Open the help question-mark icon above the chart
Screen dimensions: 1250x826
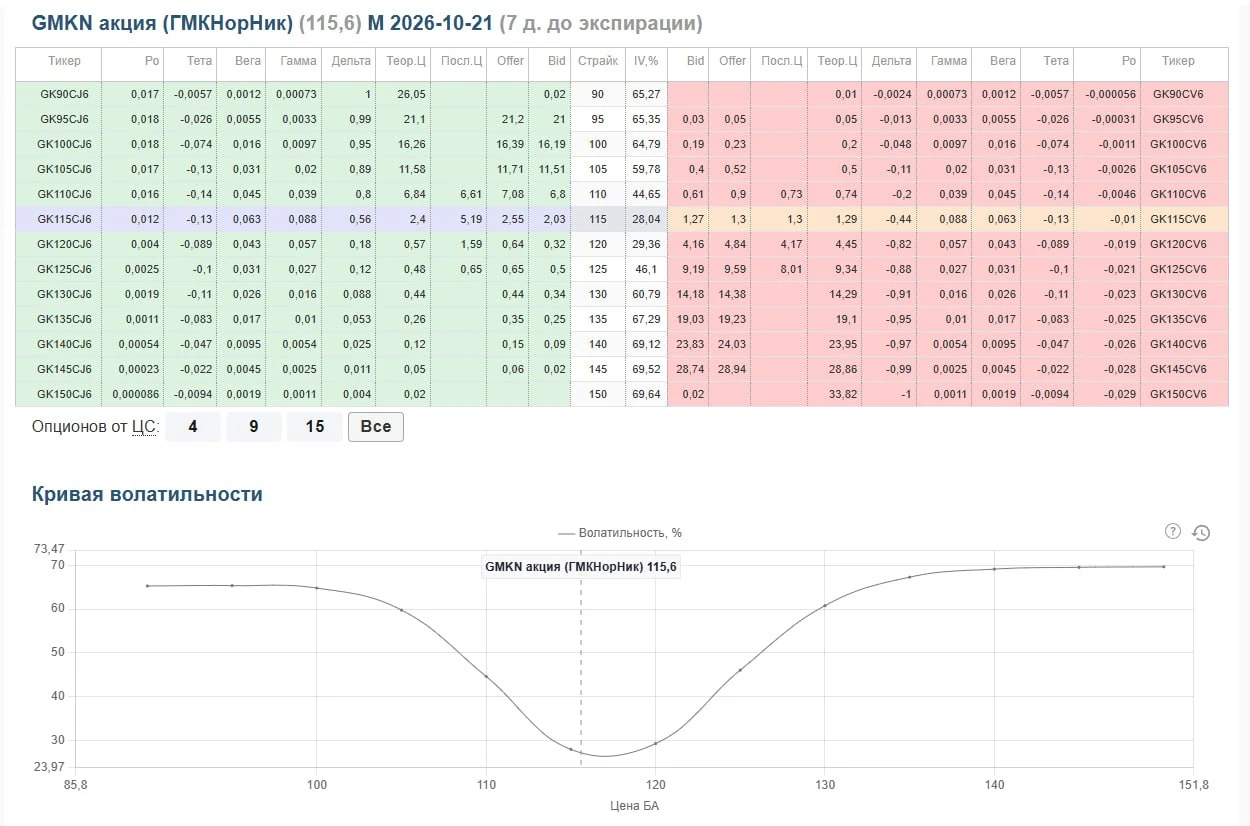pos(1174,531)
